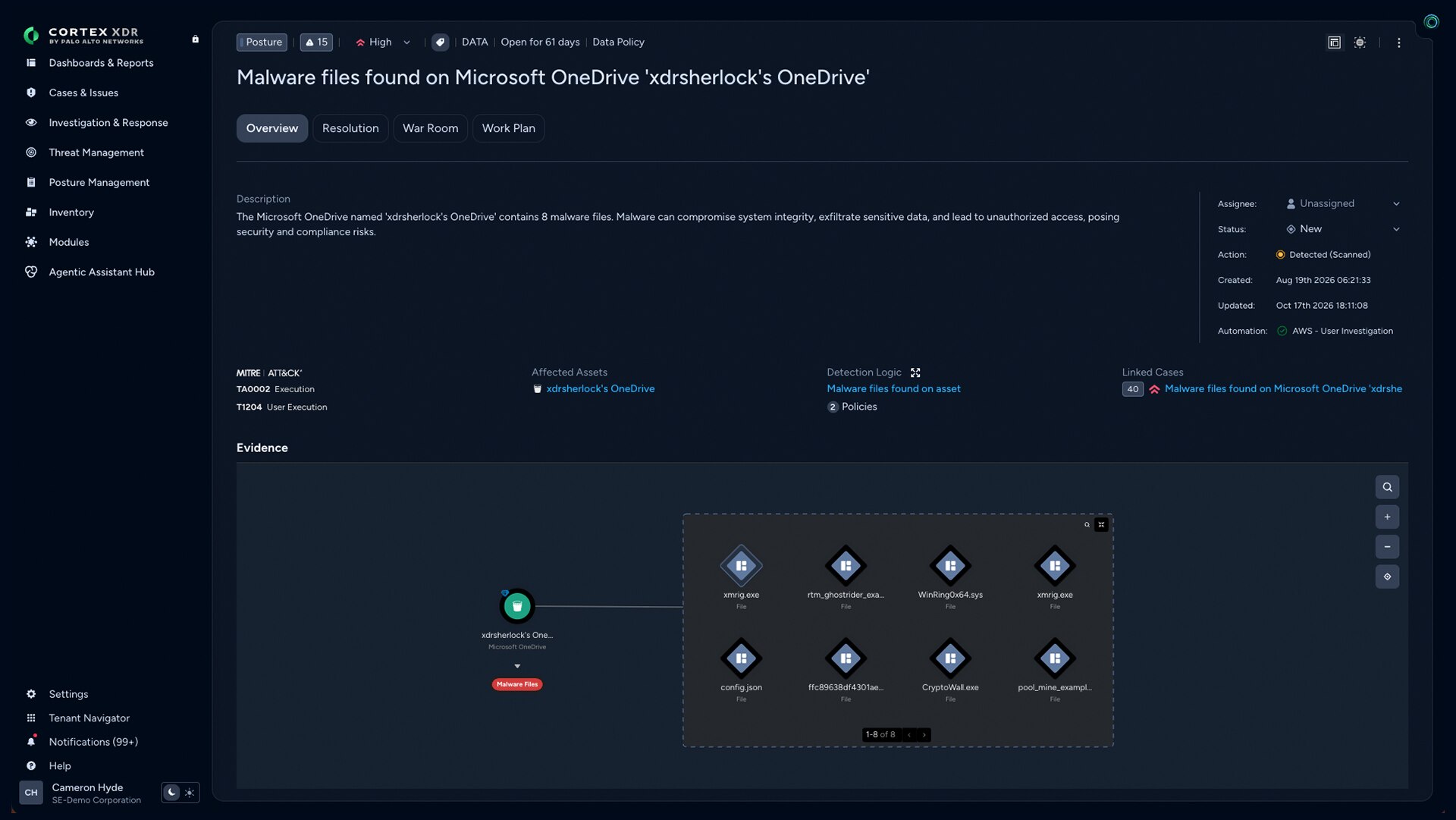Zoom in the evidence graph

click(1387, 517)
